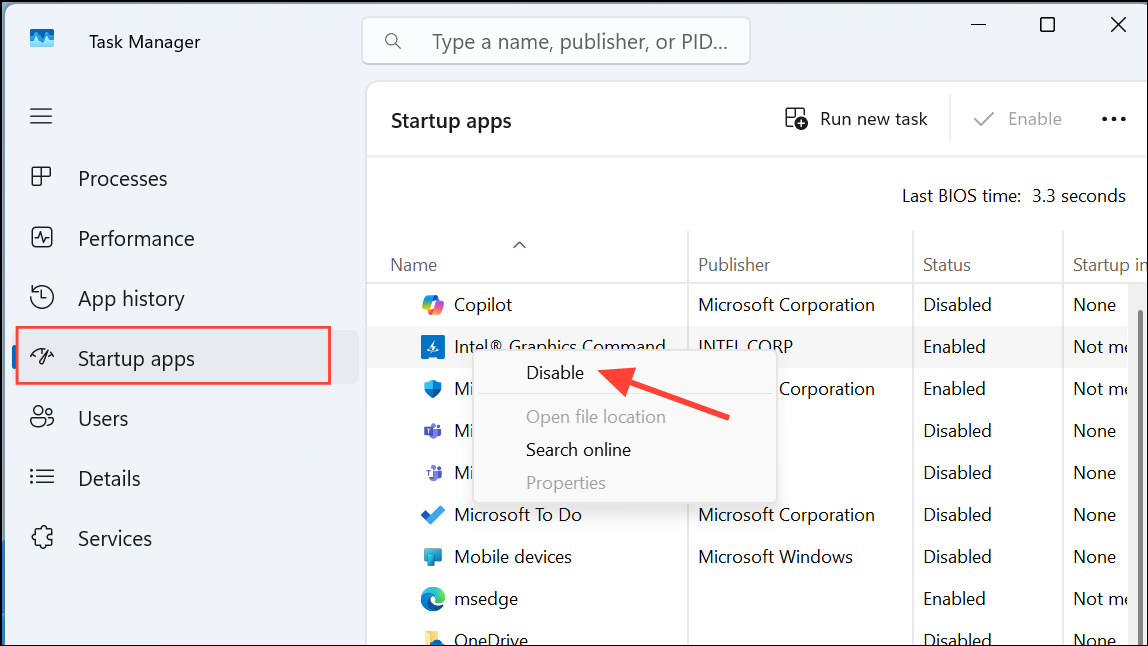Screen dimensions: 1148x646
Task: Click the Run new task button
Action: (x=856, y=119)
